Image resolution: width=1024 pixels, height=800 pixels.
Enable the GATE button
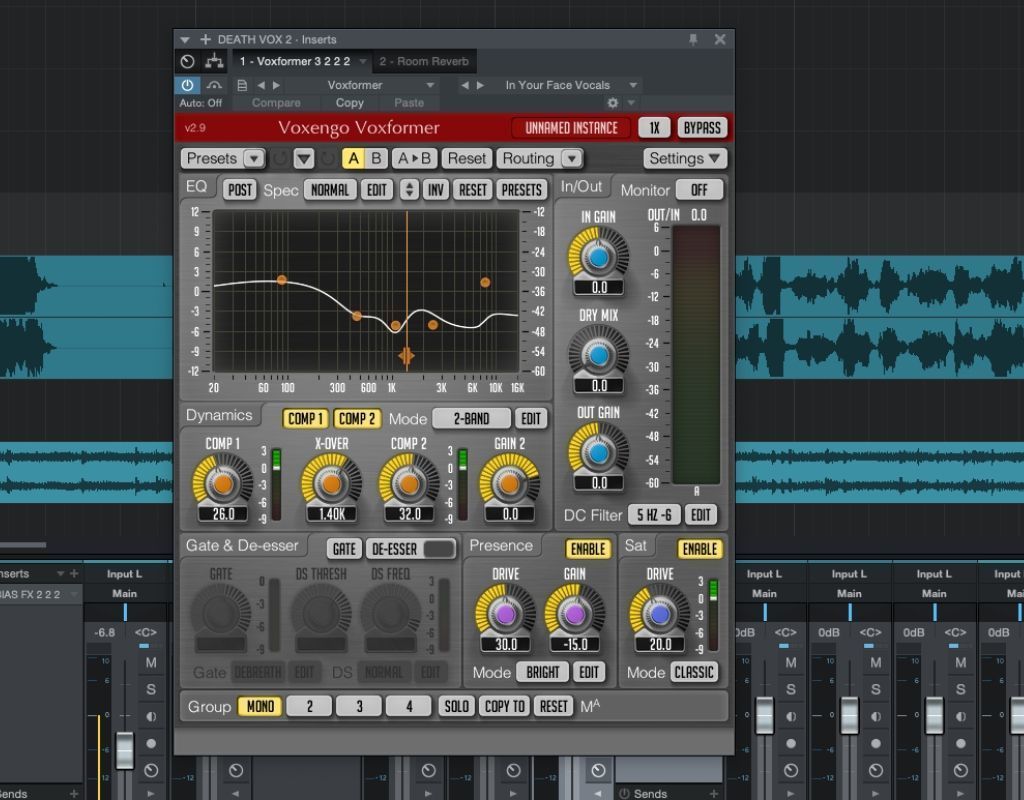tap(344, 549)
